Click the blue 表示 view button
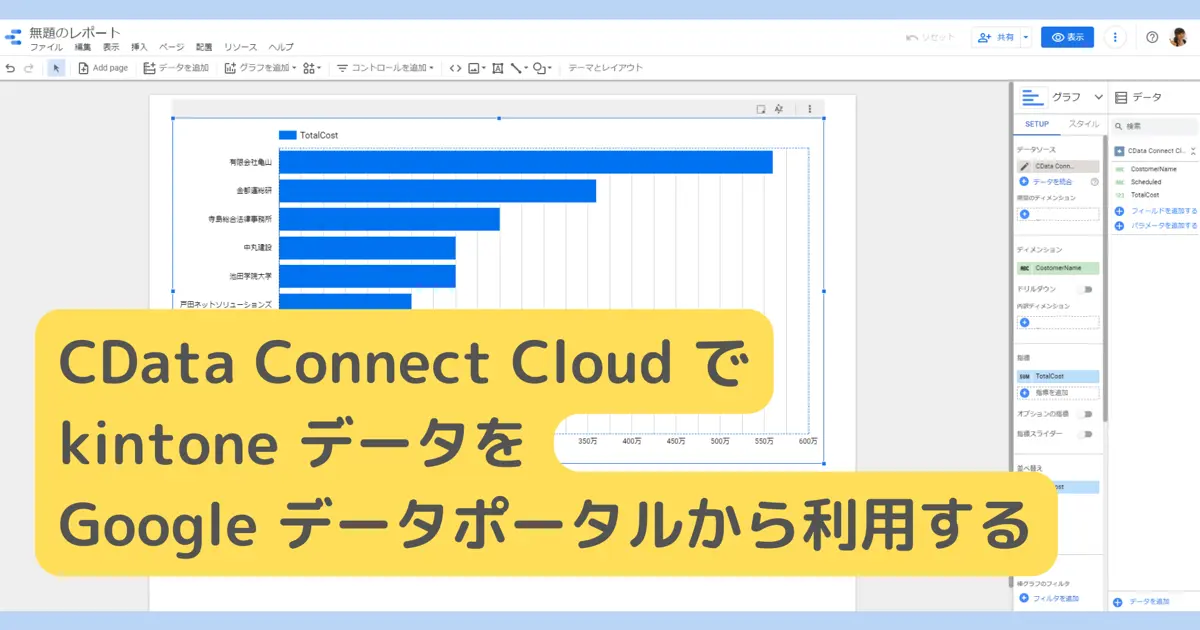The image size is (1200, 630). [x=1067, y=37]
